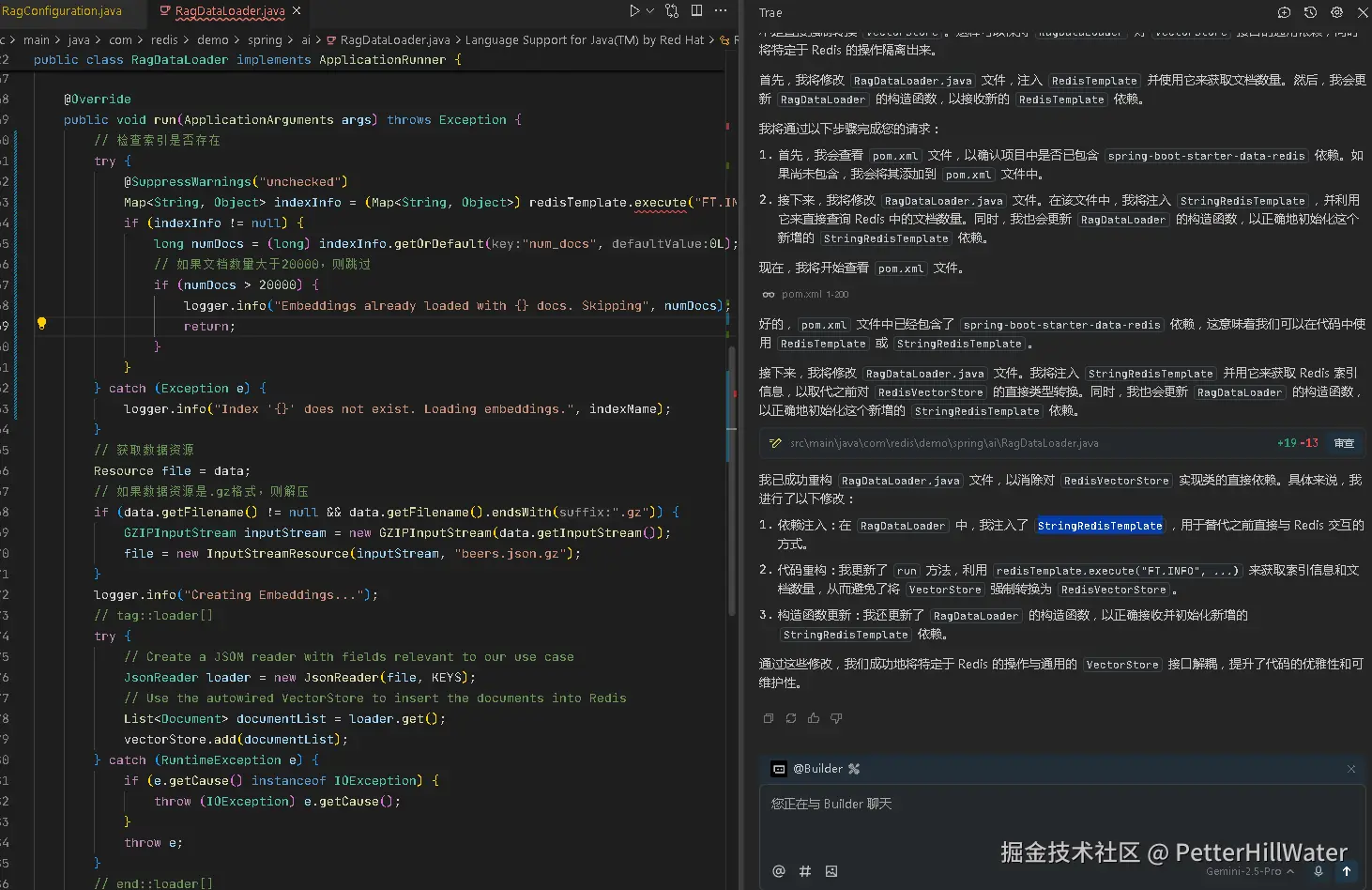1372x890 pixels.
Task: Click the spring-boot-starter-data-redis code chip in step 1
Action: pyautogui.click(x=1206, y=156)
